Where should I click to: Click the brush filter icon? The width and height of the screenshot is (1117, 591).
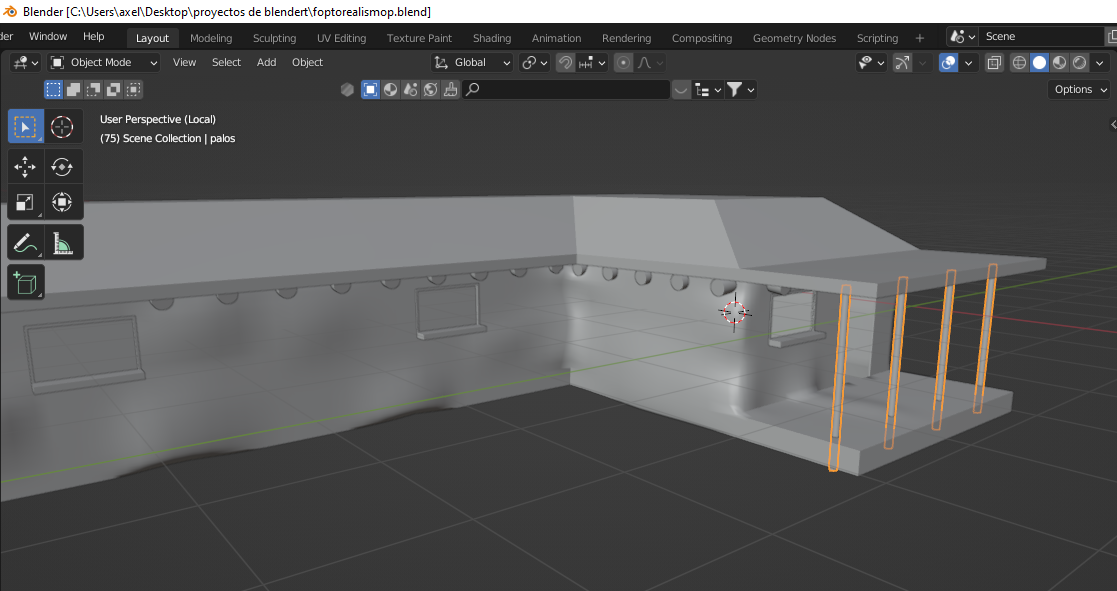click(x=450, y=89)
